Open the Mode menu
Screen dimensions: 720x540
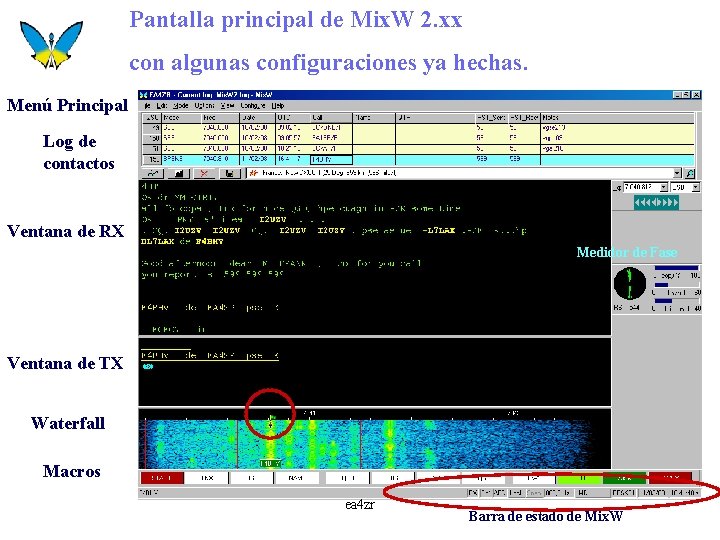tap(180, 106)
